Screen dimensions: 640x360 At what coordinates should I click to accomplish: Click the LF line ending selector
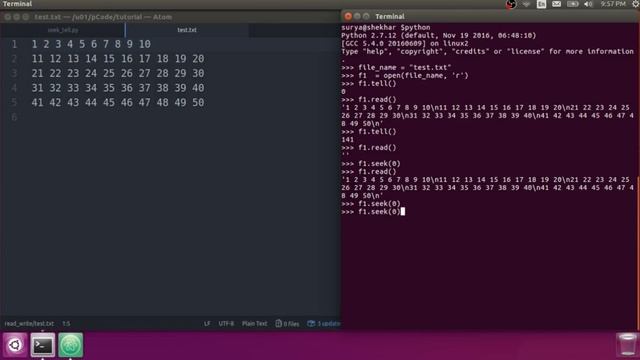tap(207, 324)
